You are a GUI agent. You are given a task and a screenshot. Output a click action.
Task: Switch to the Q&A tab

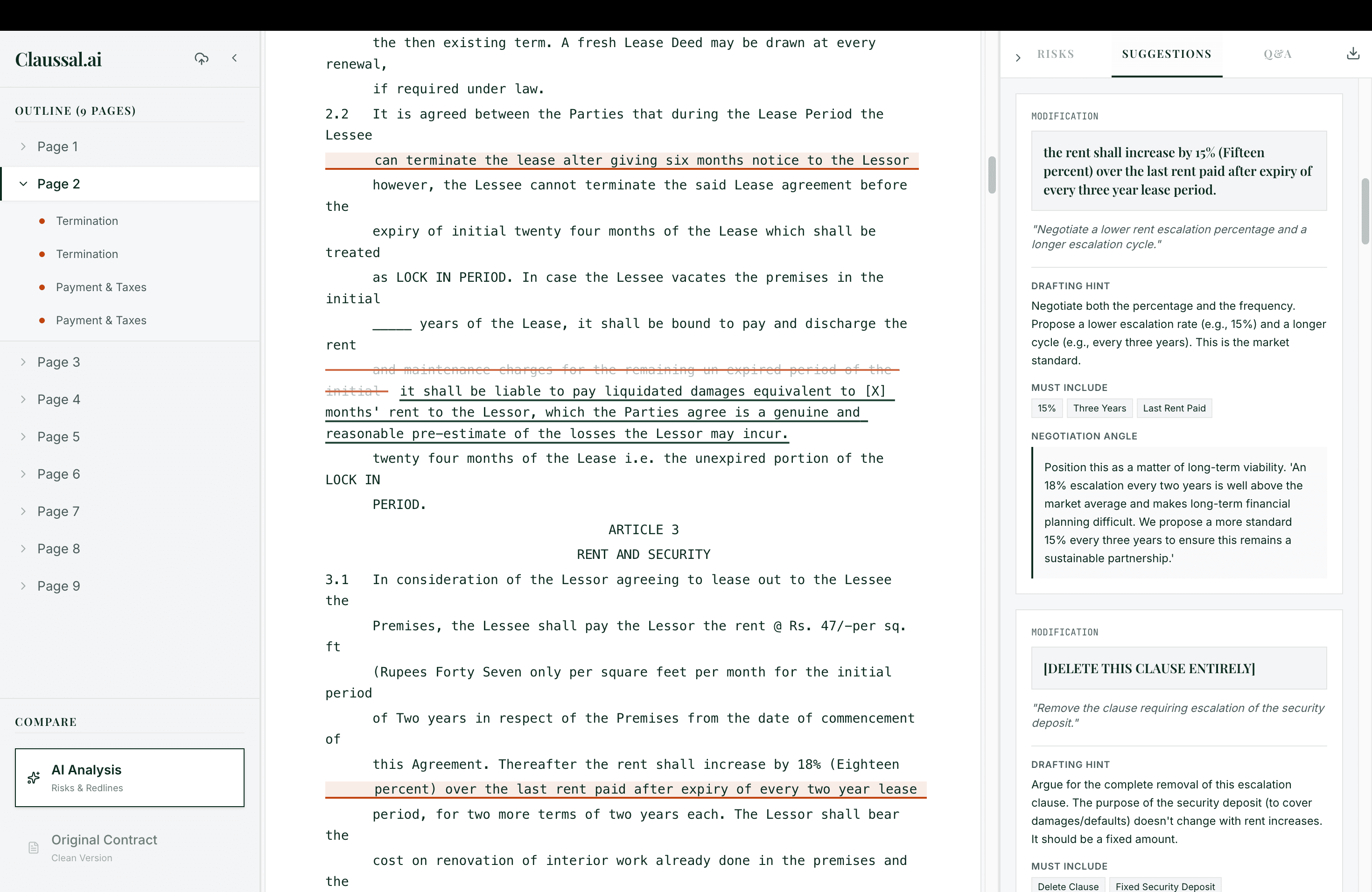point(1277,54)
